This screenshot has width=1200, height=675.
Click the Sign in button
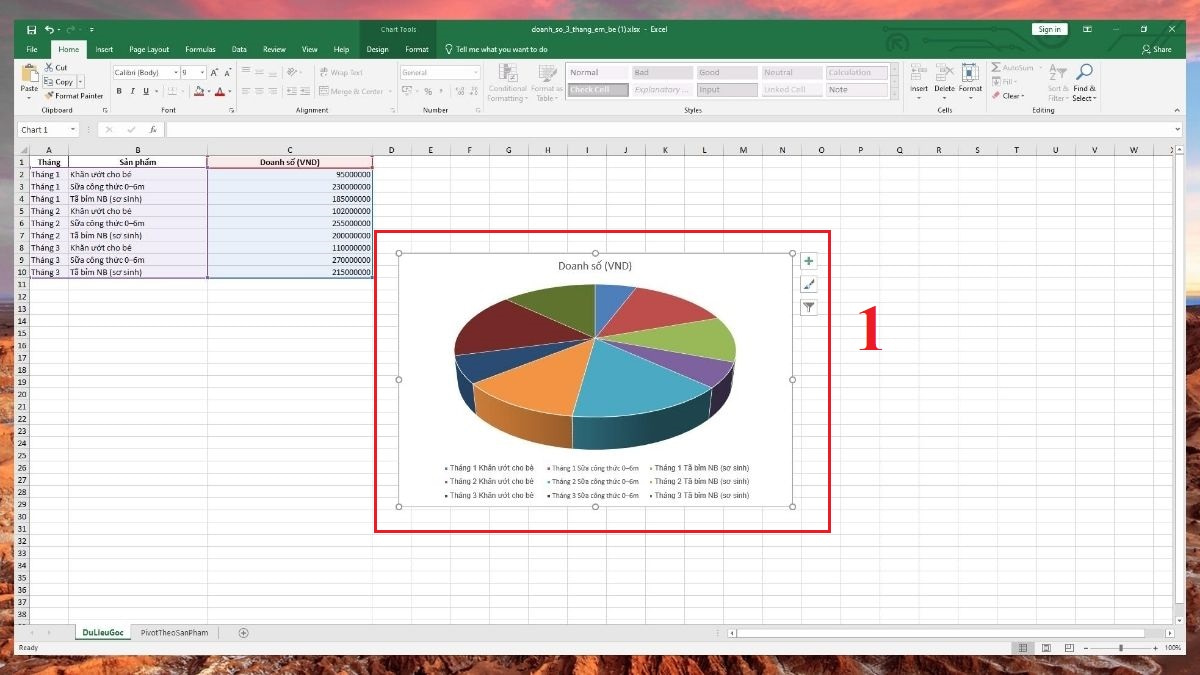(x=1049, y=30)
